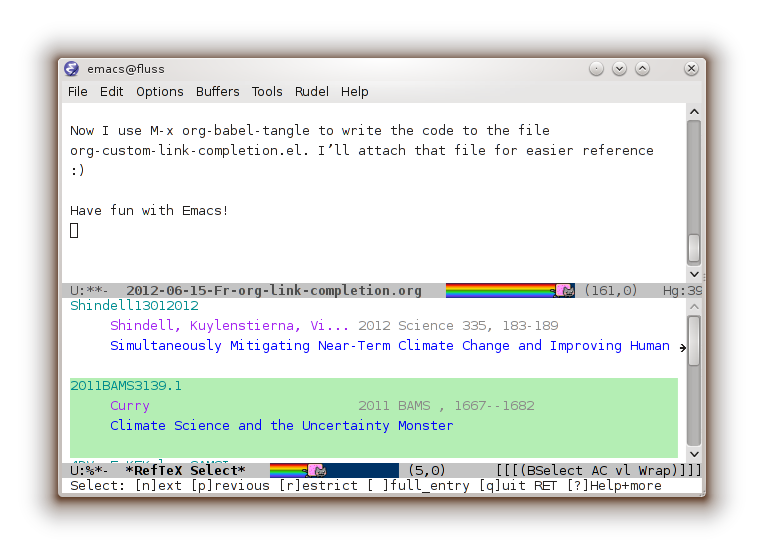Click the up-chevron maximize button in title bar
The image size is (764, 555).
[x=643, y=69]
